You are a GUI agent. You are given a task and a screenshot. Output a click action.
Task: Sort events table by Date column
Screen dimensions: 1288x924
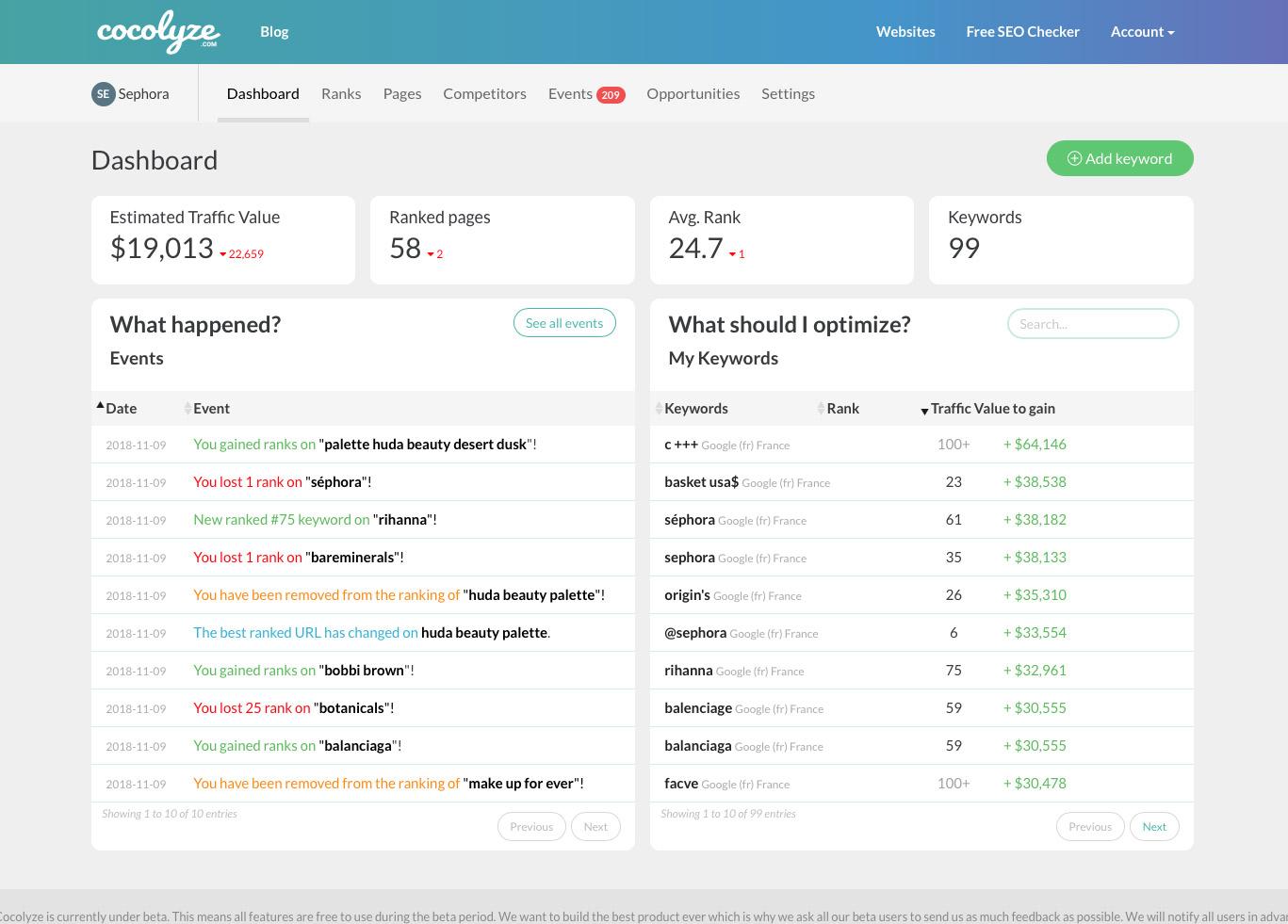coord(121,409)
